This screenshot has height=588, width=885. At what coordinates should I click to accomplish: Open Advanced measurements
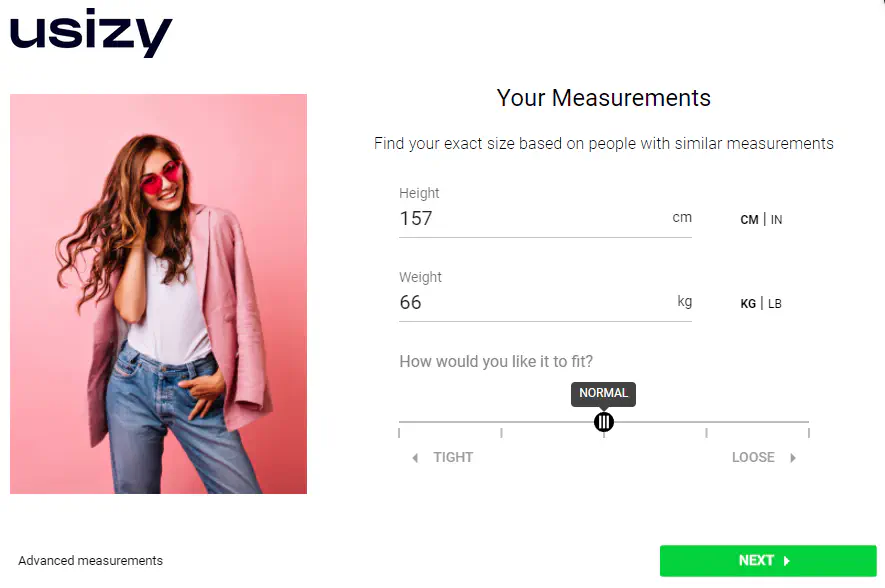click(x=90, y=561)
